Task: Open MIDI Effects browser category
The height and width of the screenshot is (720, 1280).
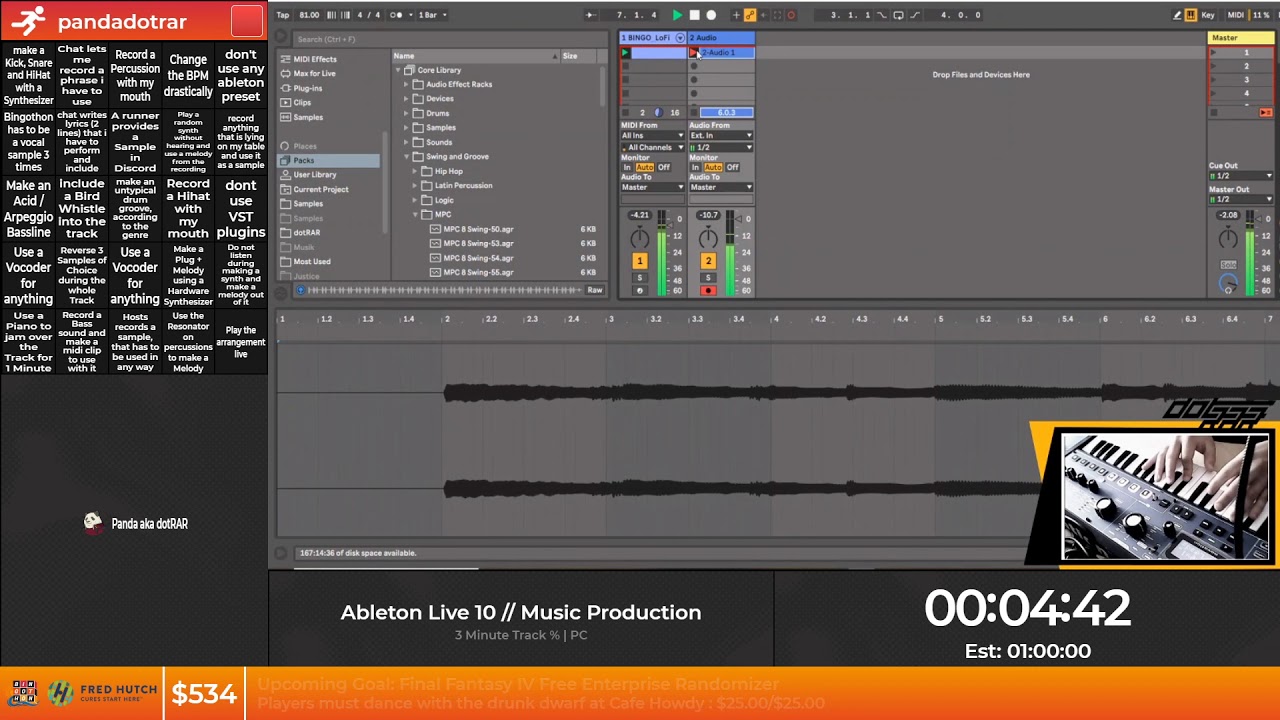Action: (315, 59)
